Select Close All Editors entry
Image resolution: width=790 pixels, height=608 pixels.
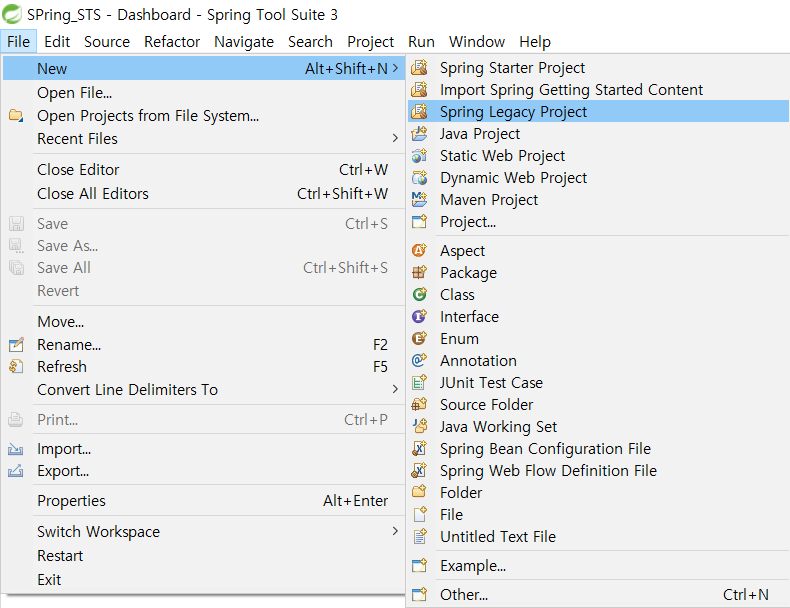(204, 193)
